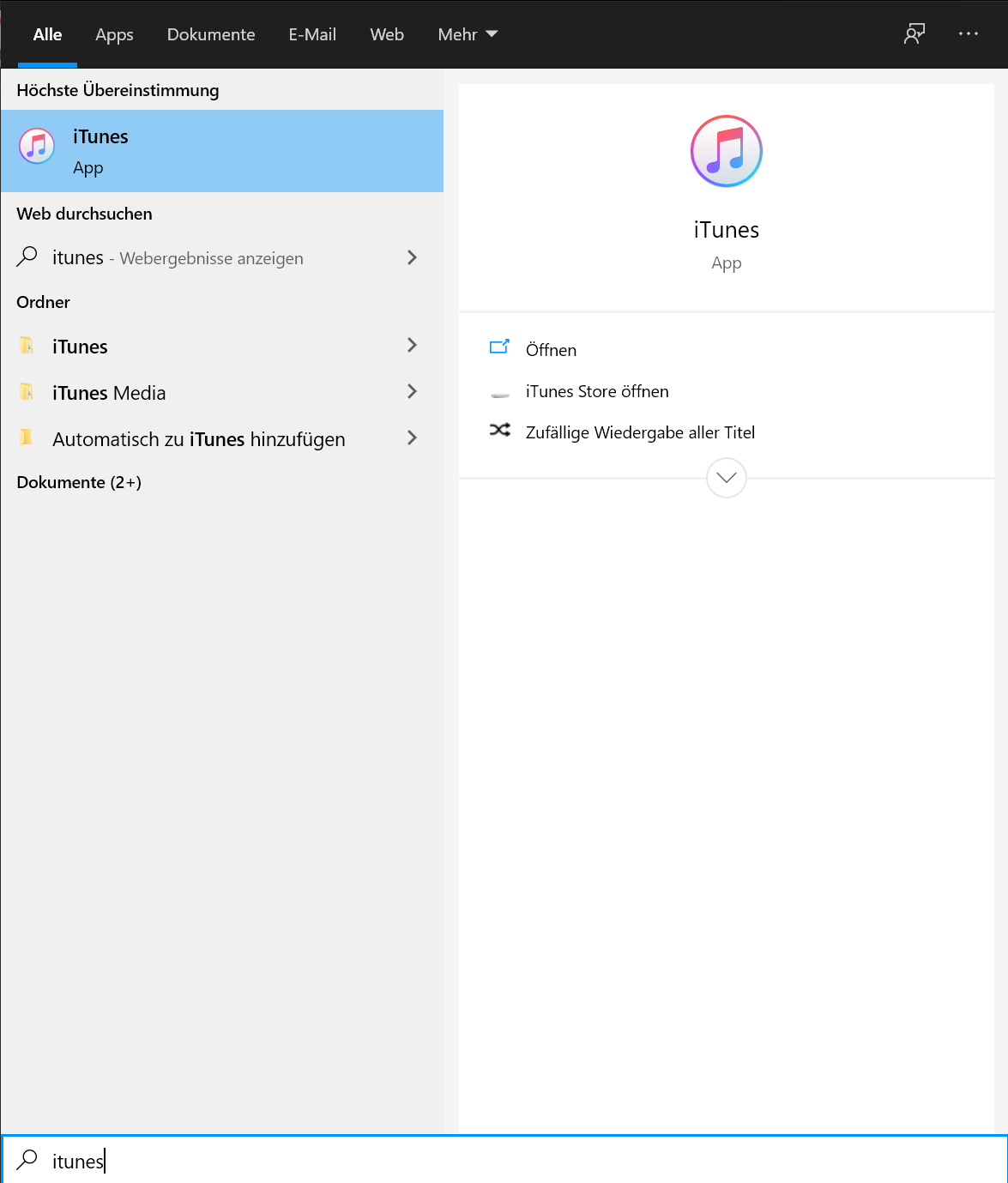The image size is (1008, 1183).
Task: Click the magnifier icon beside web result
Action: (27, 257)
